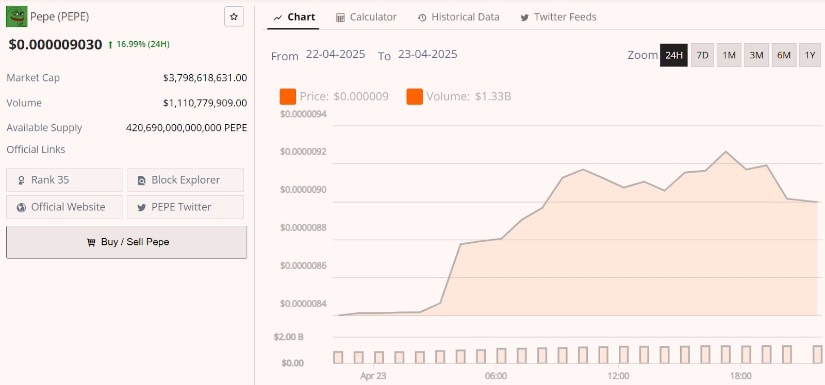
Task: Click the $0.0000092 y-axis label
Action: [304, 151]
